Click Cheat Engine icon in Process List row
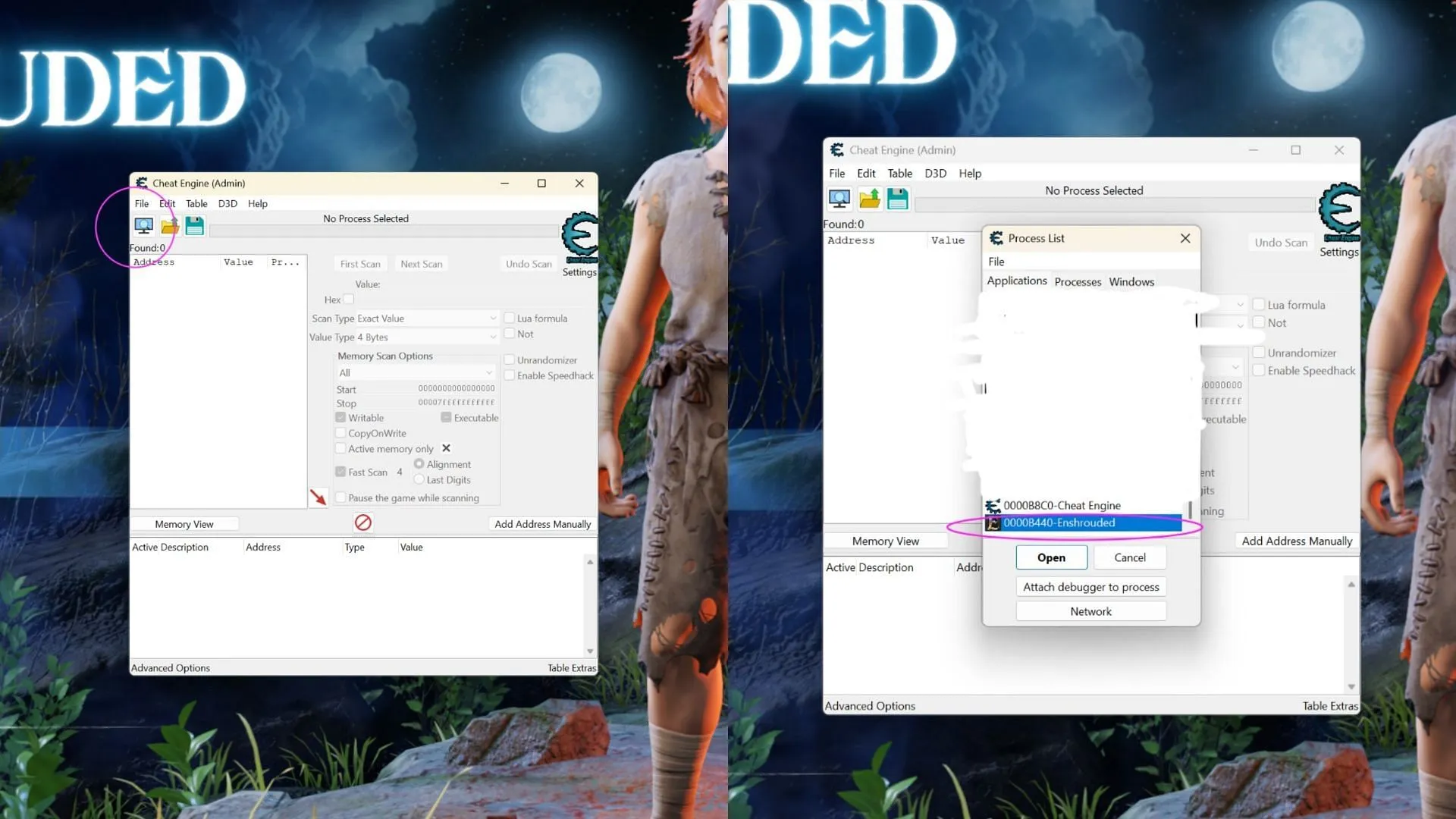This screenshot has width=1456, height=819. pos(993,506)
